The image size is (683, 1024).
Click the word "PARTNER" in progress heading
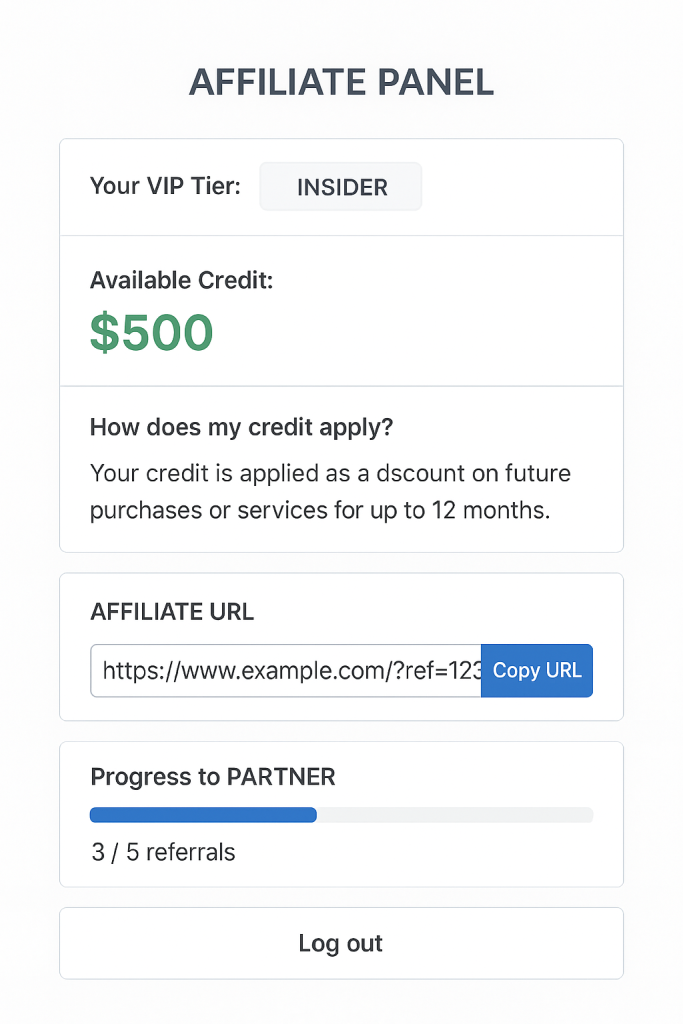click(x=281, y=777)
